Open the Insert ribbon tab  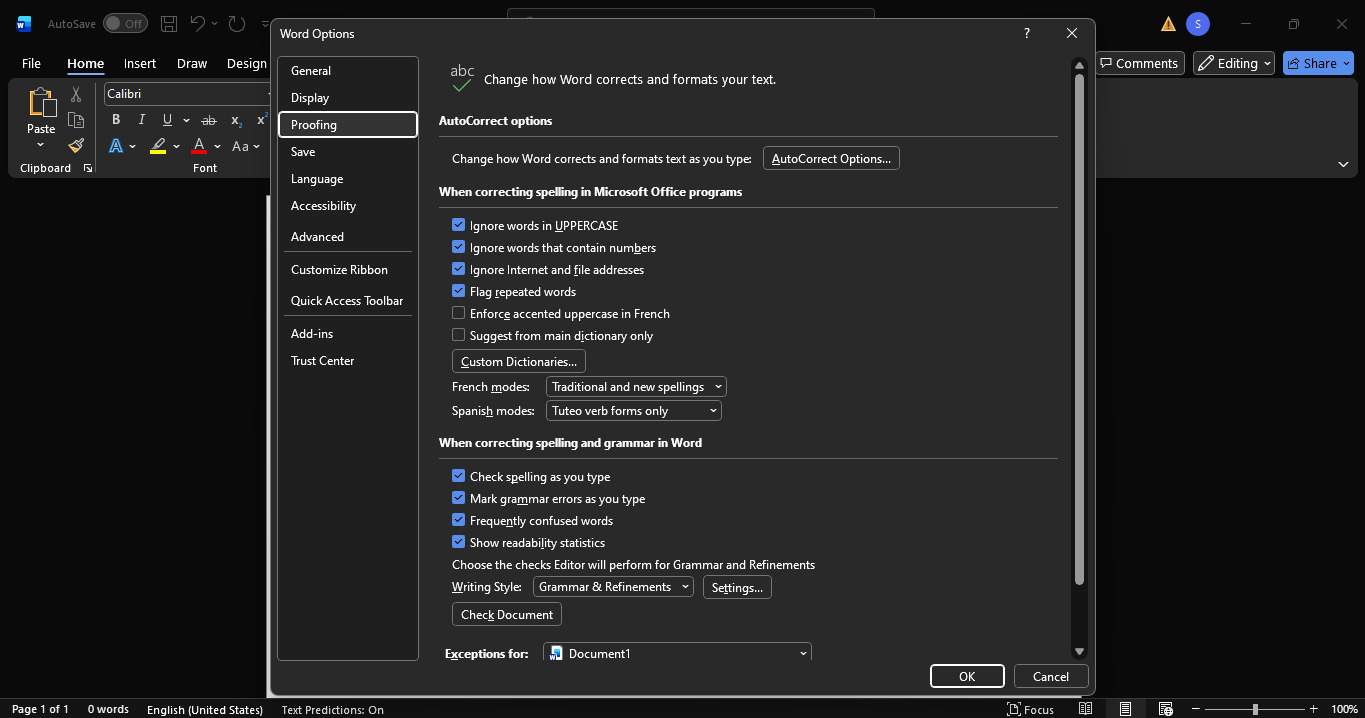tap(140, 63)
